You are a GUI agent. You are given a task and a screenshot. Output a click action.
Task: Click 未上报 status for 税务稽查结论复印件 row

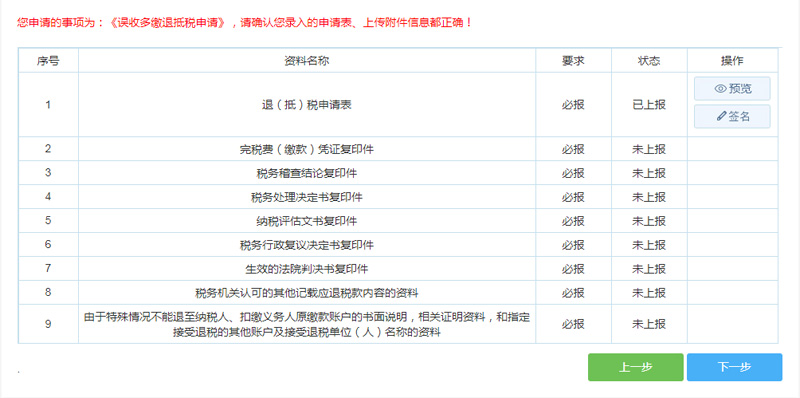point(649,173)
